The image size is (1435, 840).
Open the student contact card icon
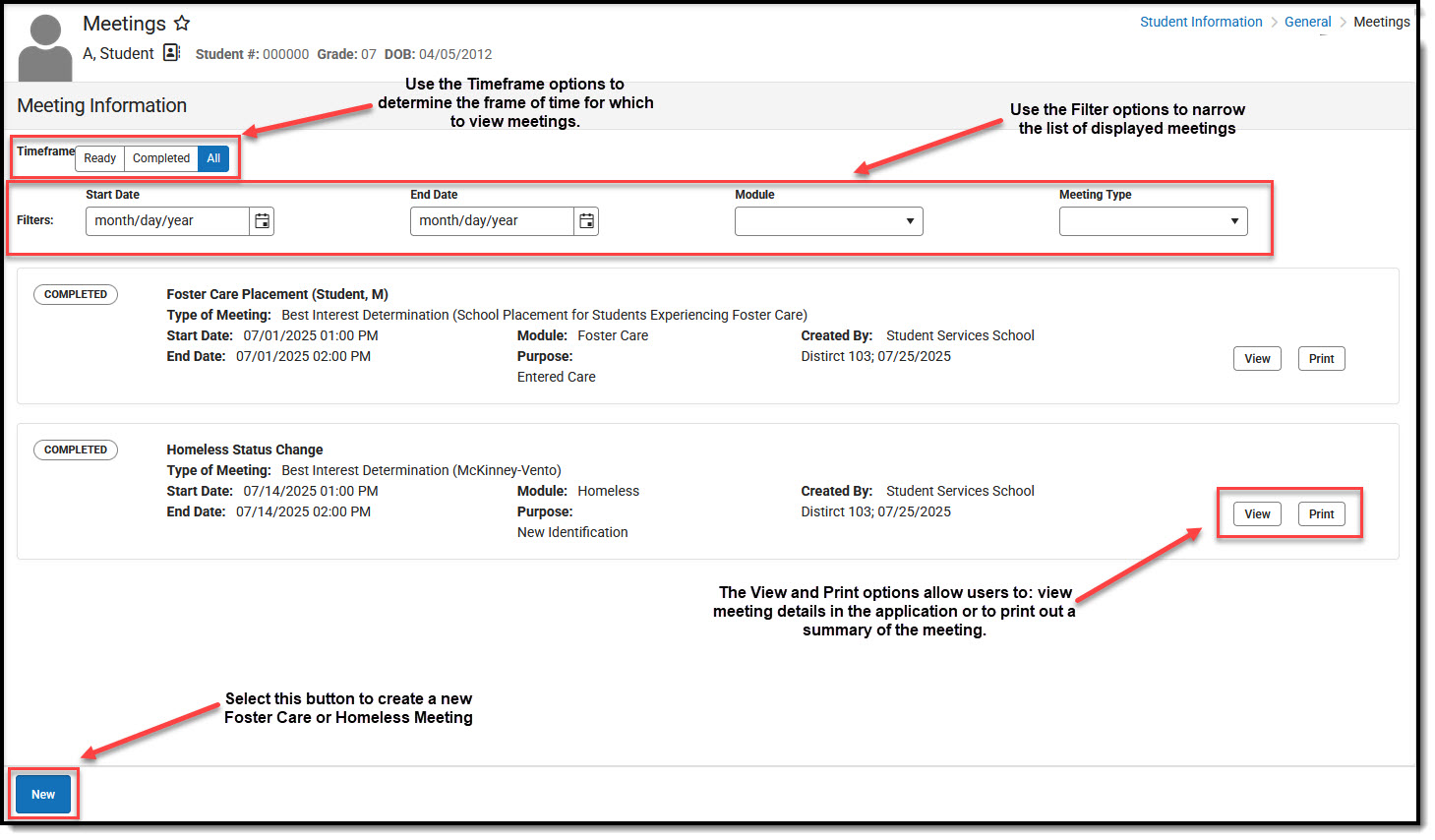coord(170,53)
